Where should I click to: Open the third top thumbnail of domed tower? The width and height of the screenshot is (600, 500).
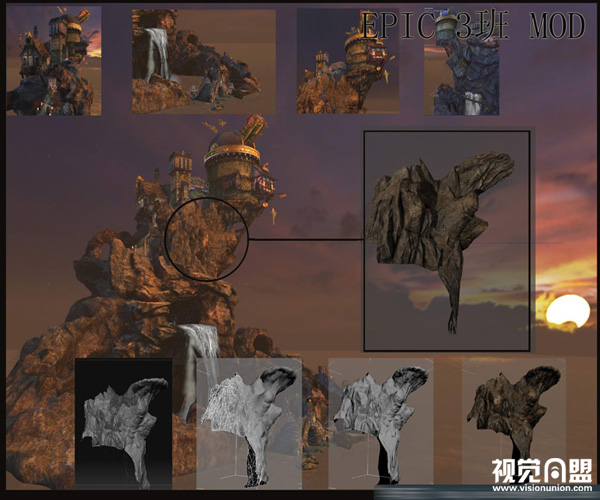[347, 61]
